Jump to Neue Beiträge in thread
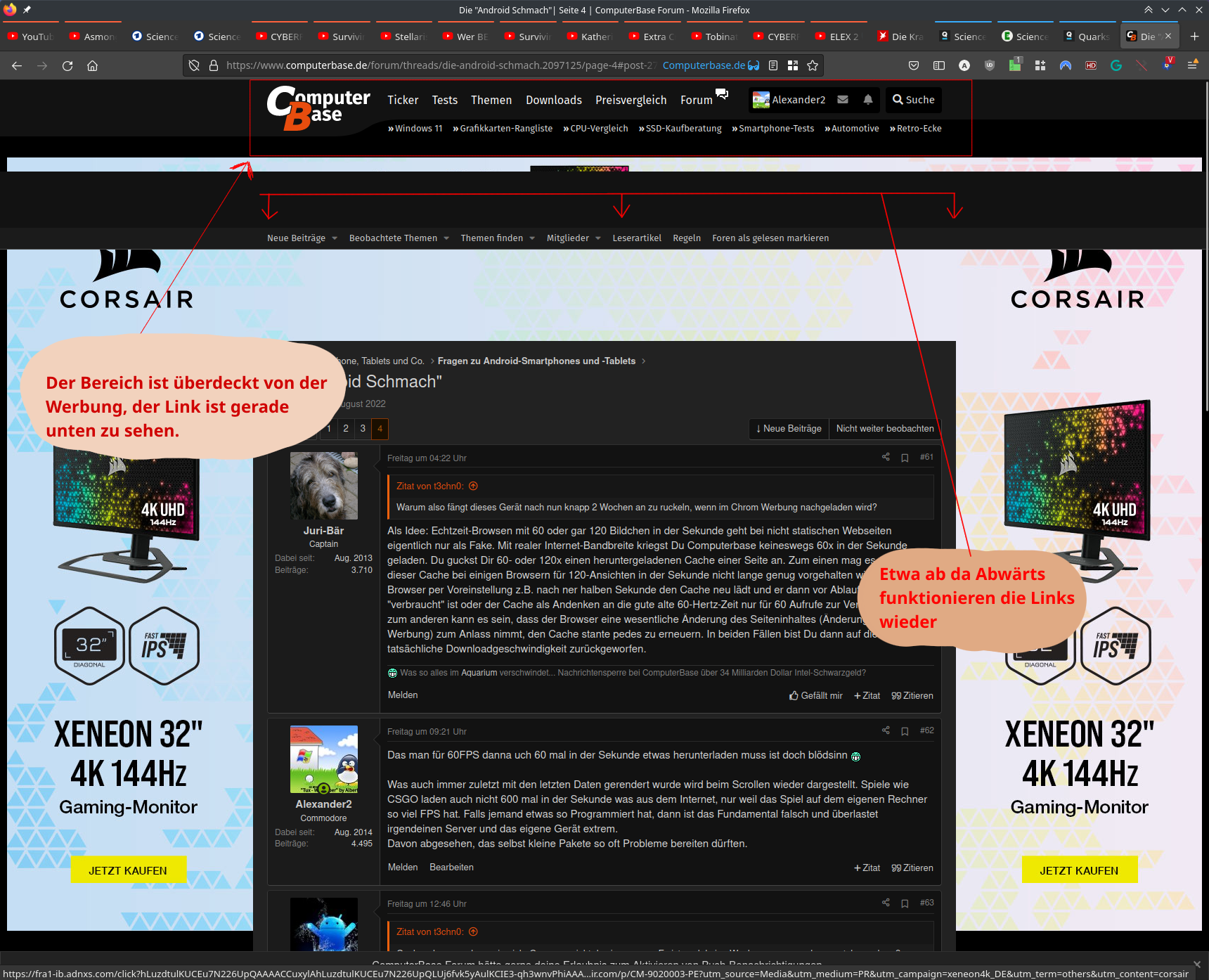This screenshot has width=1209, height=980. (789, 428)
